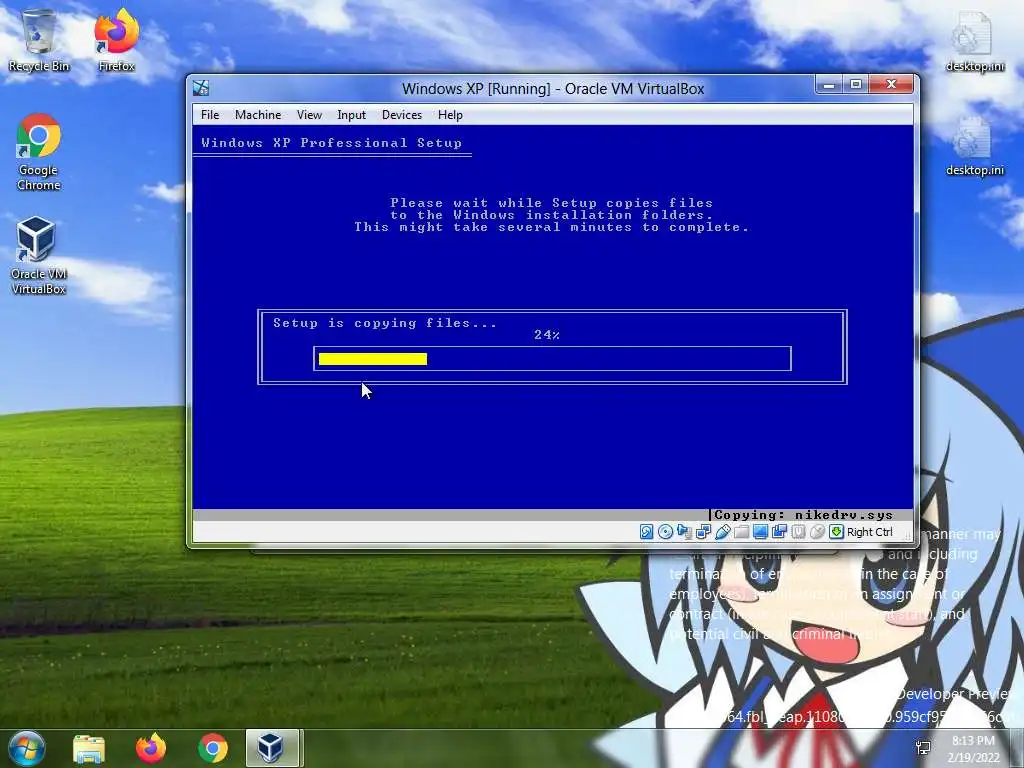Open the File menu in VirtualBox
1024x768 pixels.
(x=210, y=115)
